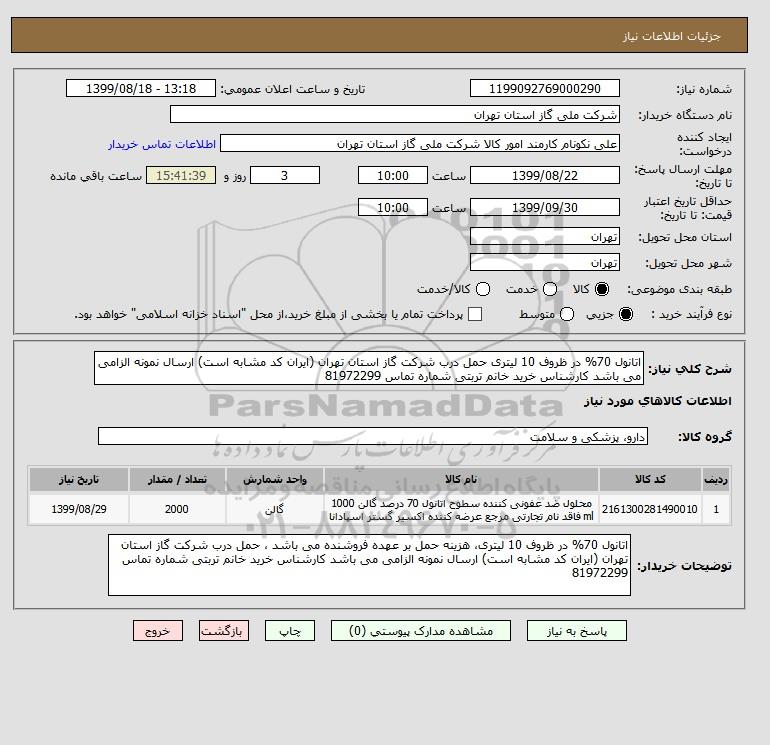Click the شهر محل تحویل field تهران
Screen dimensions: 770x745
545,262
